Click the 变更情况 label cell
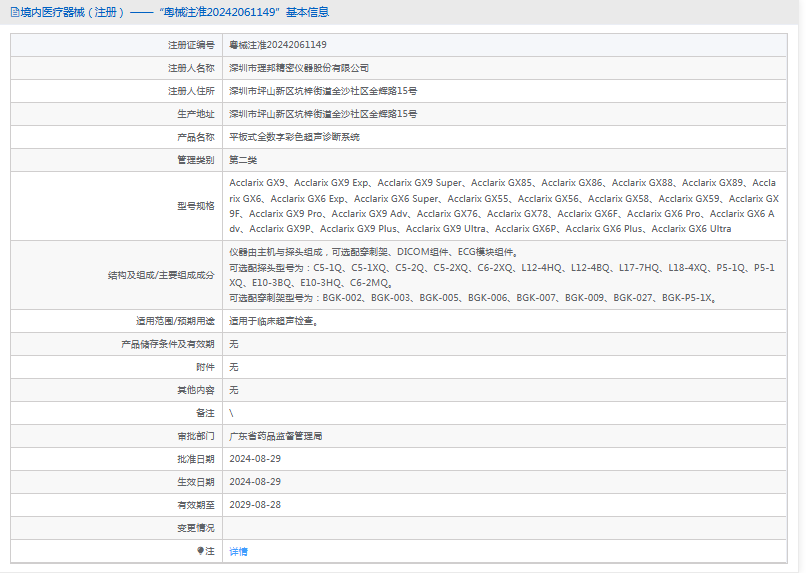The width and height of the screenshot is (806, 573). (x=117, y=528)
